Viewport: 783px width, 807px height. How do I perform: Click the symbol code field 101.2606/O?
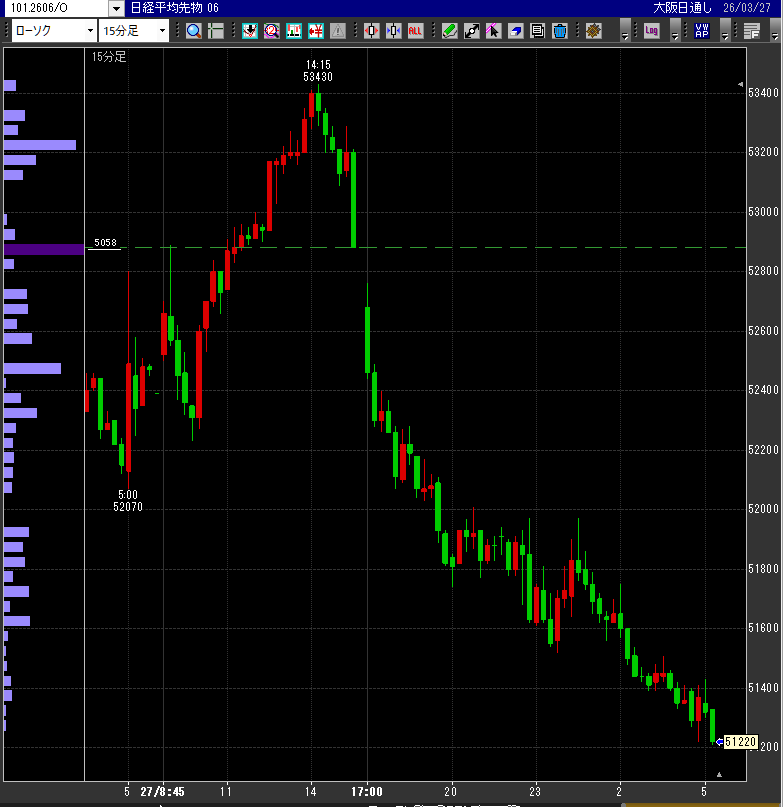(x=56, y=8)
